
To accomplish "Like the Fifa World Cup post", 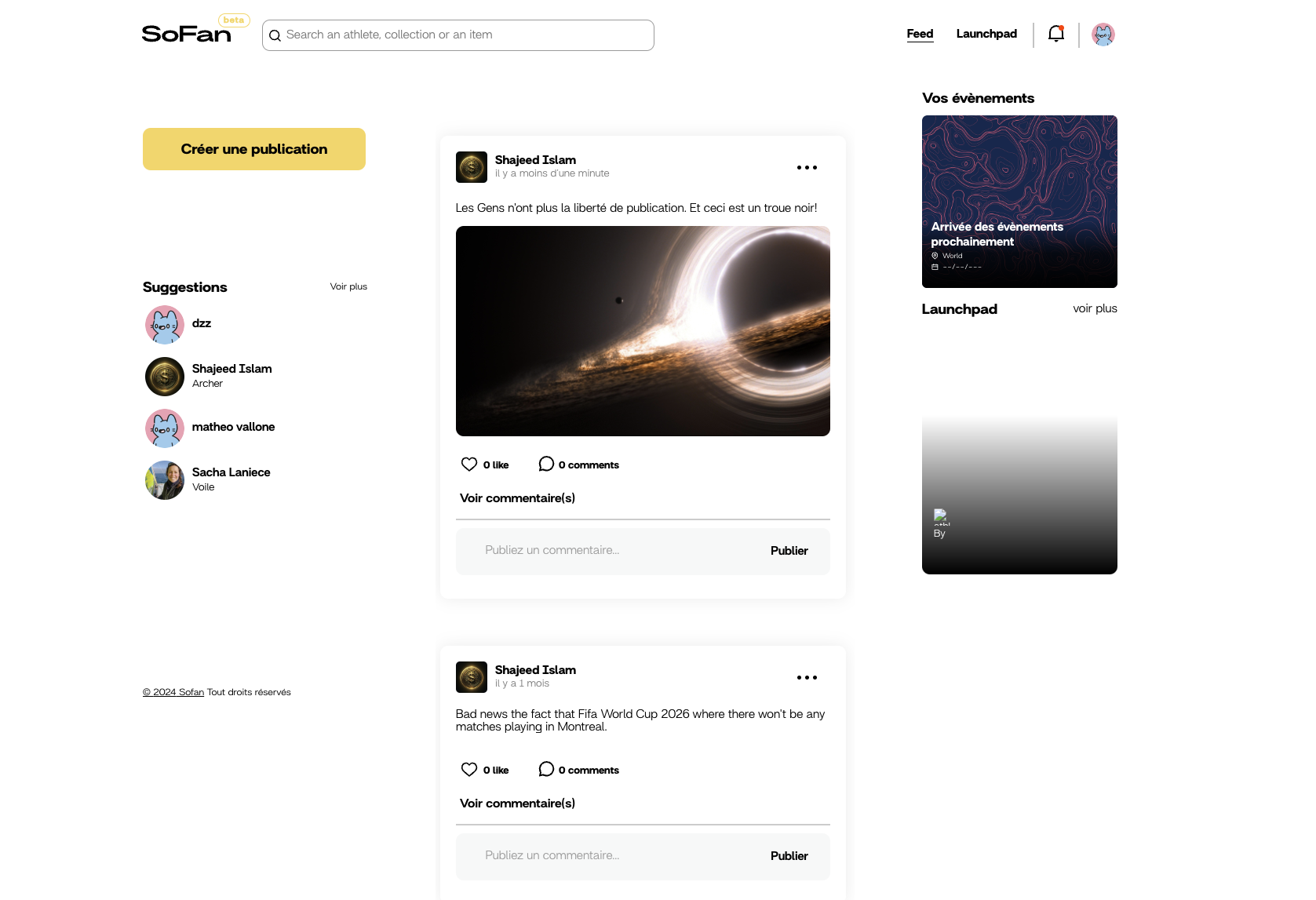I will (469, 770).
